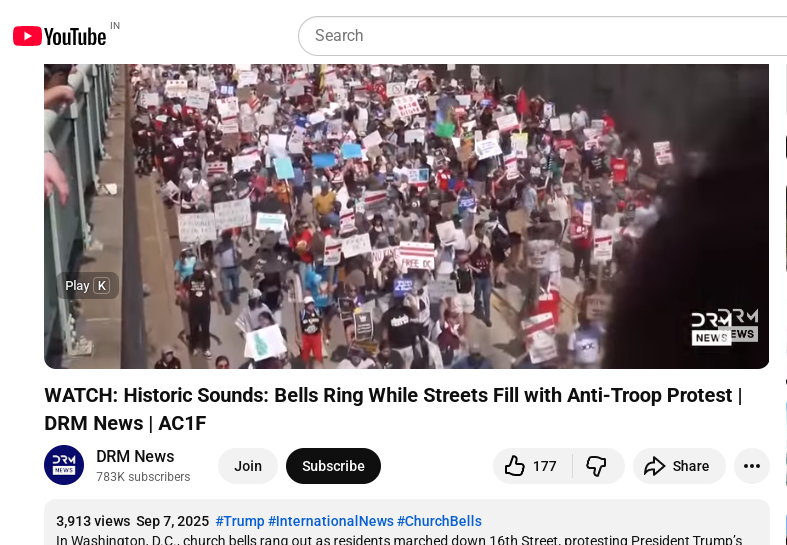787x545 pixels.
Task: Open the DRM News channel name link
Action: coord(135,456)
